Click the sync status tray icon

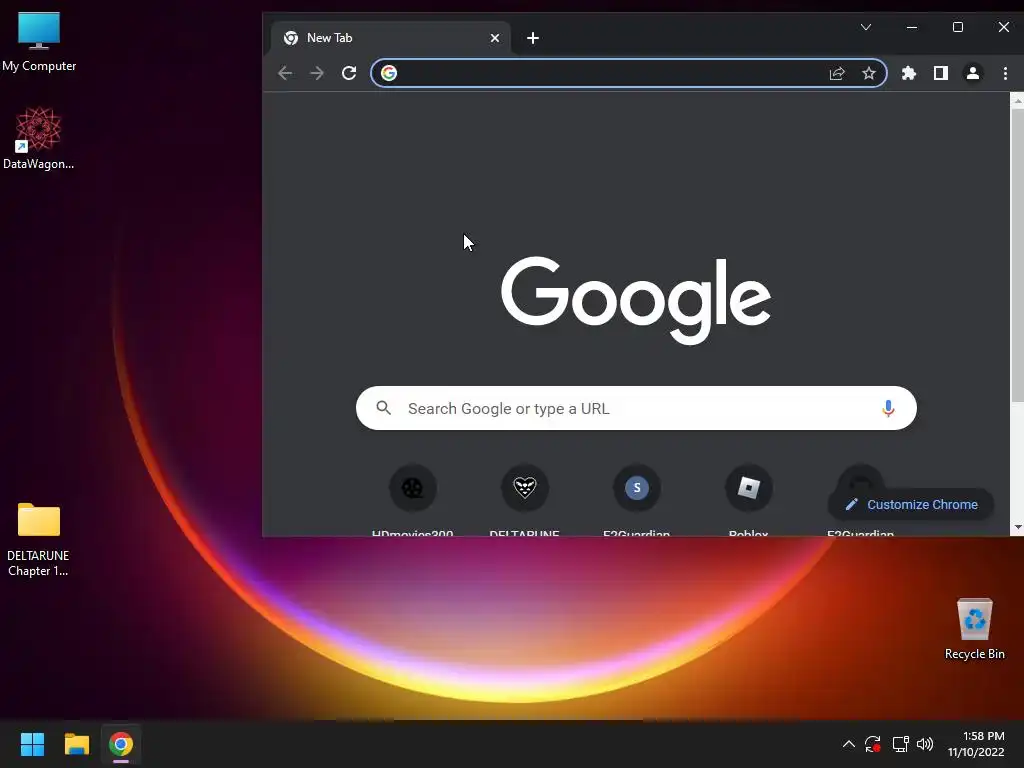tap(873, 744)
